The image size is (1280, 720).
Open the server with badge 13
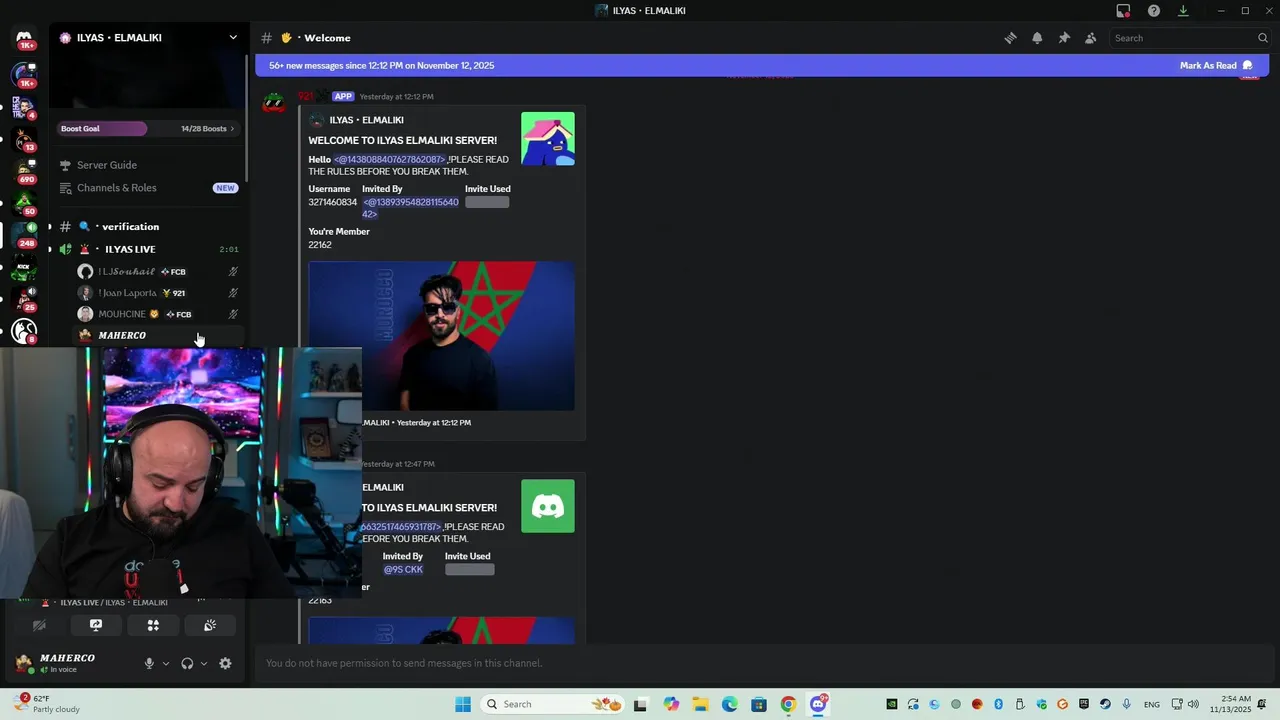tap(24, 138)
